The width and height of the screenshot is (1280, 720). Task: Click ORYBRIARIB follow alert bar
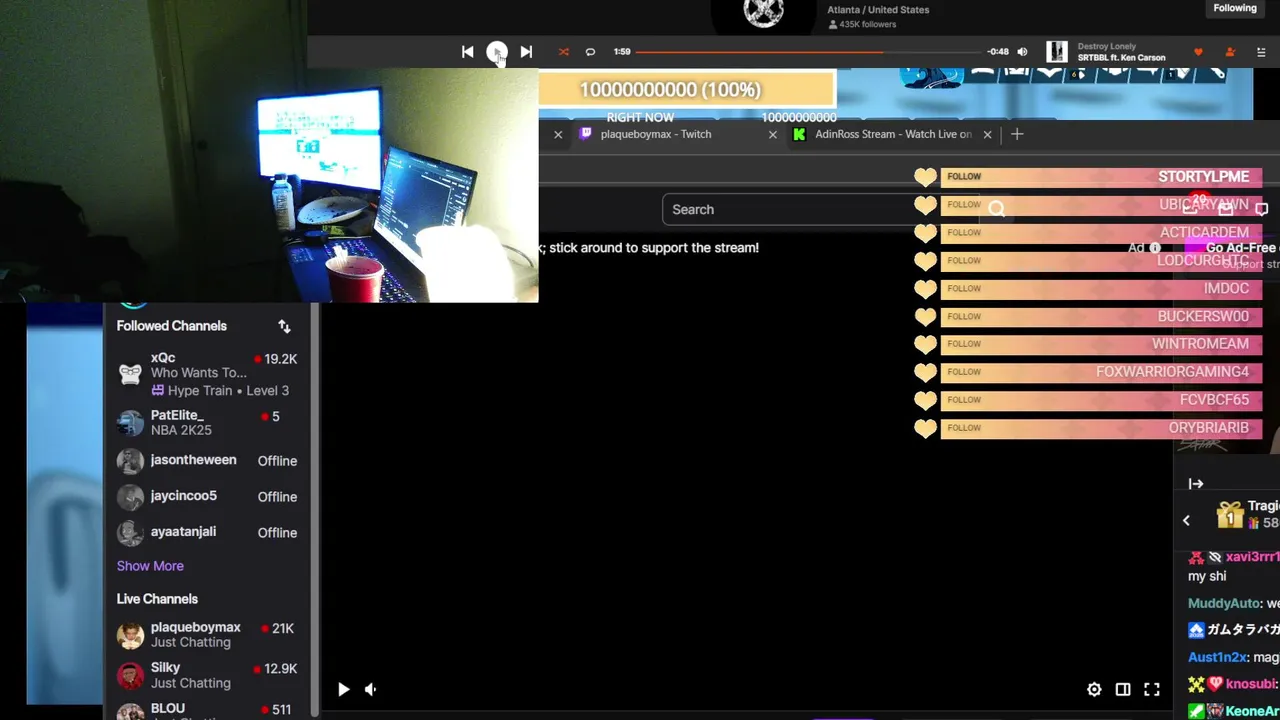click(1101, 428)
